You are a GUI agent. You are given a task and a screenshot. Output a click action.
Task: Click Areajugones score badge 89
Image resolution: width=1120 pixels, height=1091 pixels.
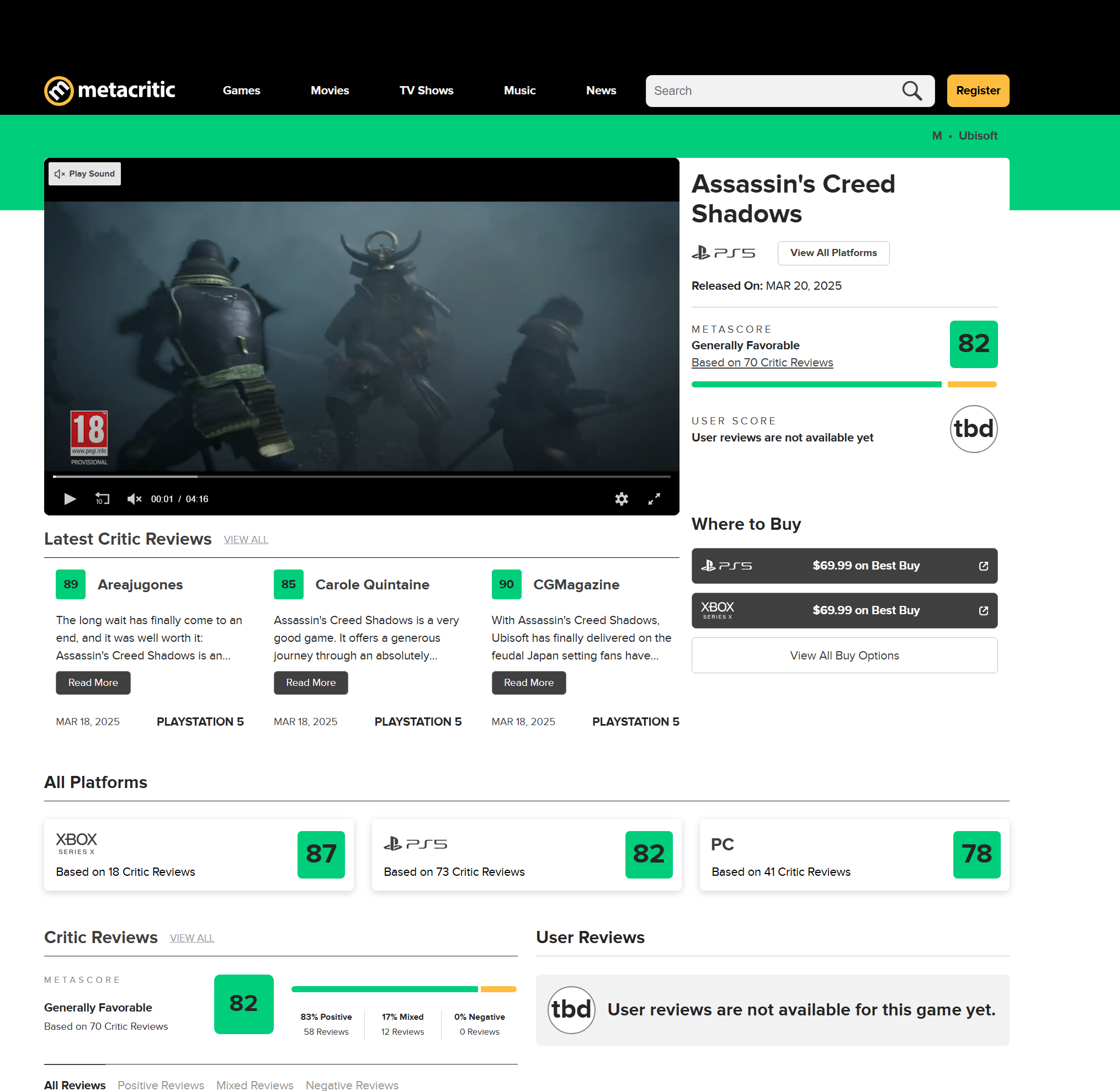[x=71, y=584]
